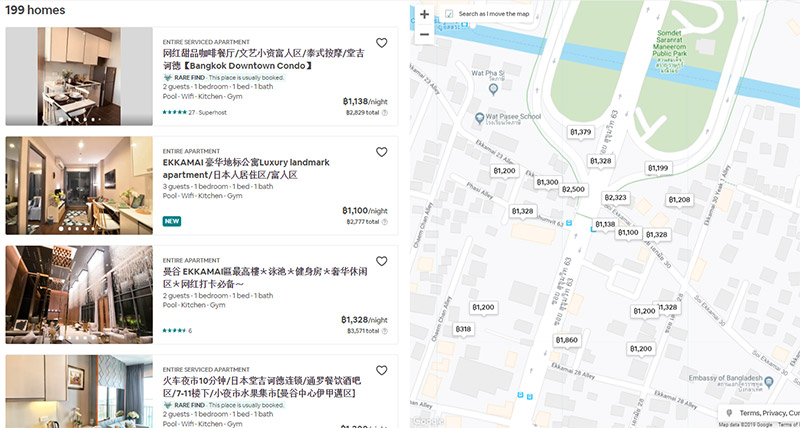The height and width of the screenshot is (428, 800).
Task: Click the heart on EKKAMAI Luxury landmark apartment
Action: click(382, 152)
